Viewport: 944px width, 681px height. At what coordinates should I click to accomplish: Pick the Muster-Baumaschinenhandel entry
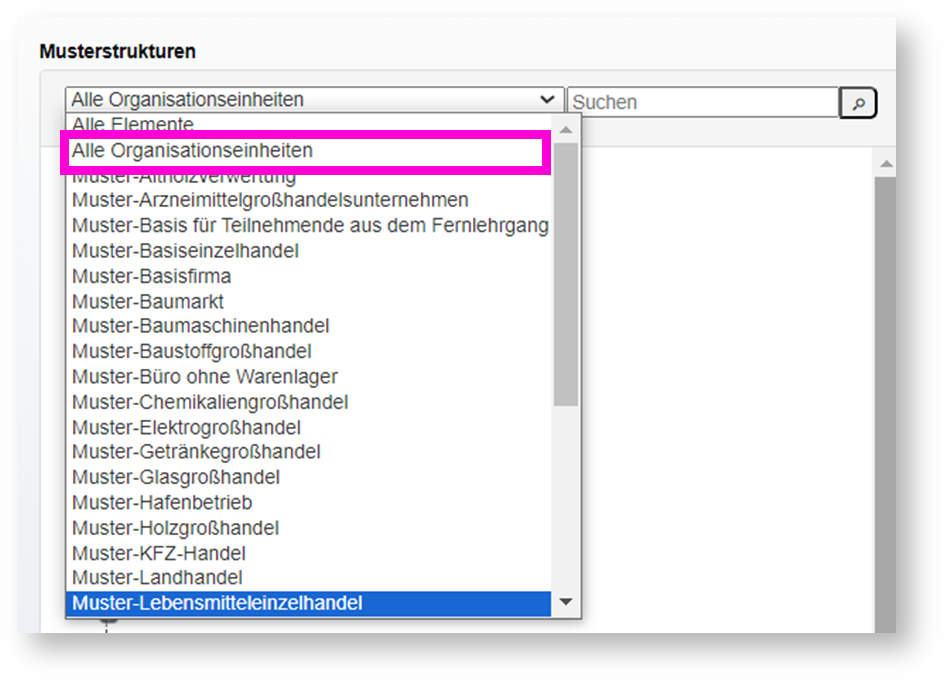pos(200,326)
